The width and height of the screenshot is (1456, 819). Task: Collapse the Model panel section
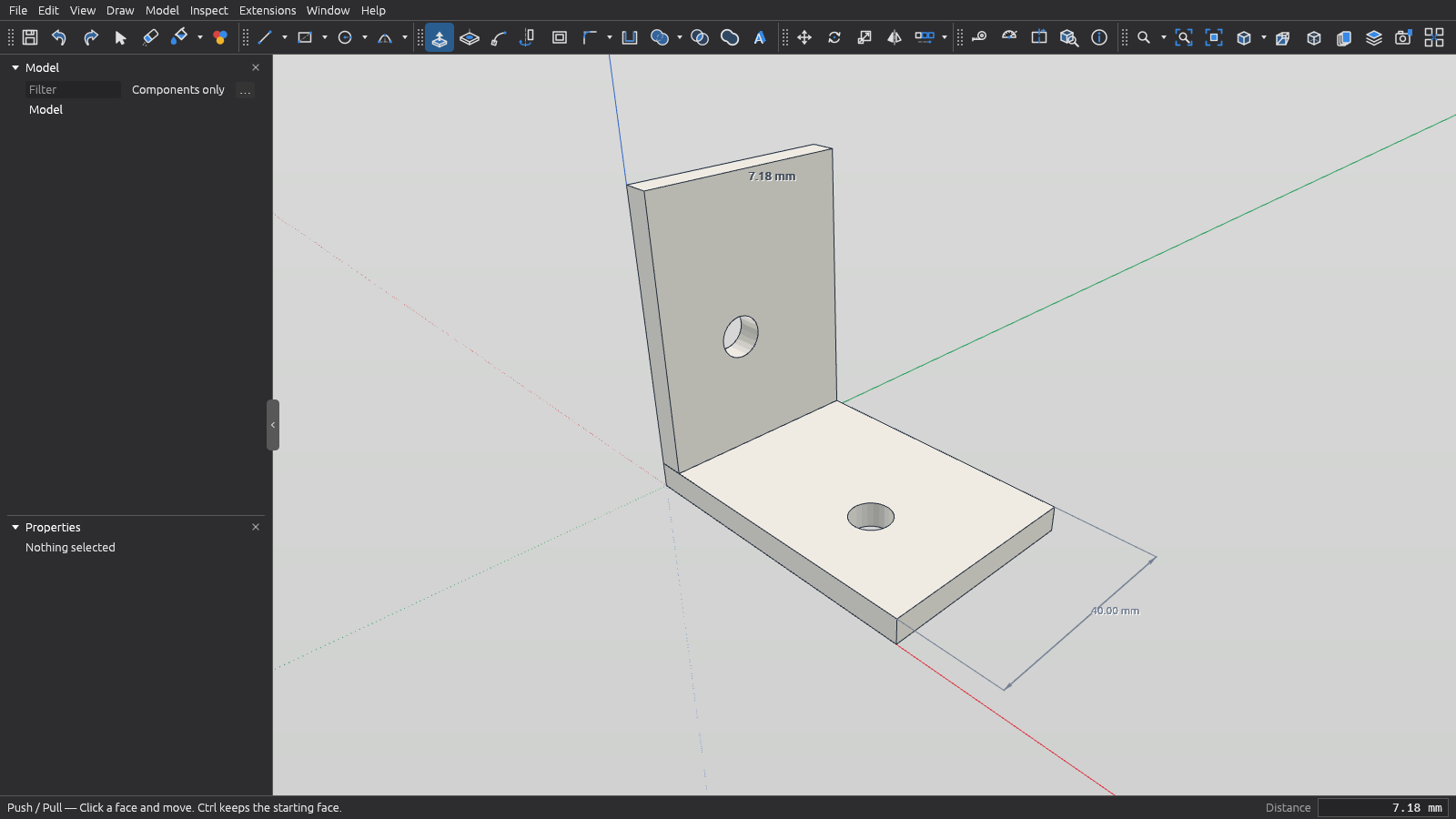[x=15, y=68]
